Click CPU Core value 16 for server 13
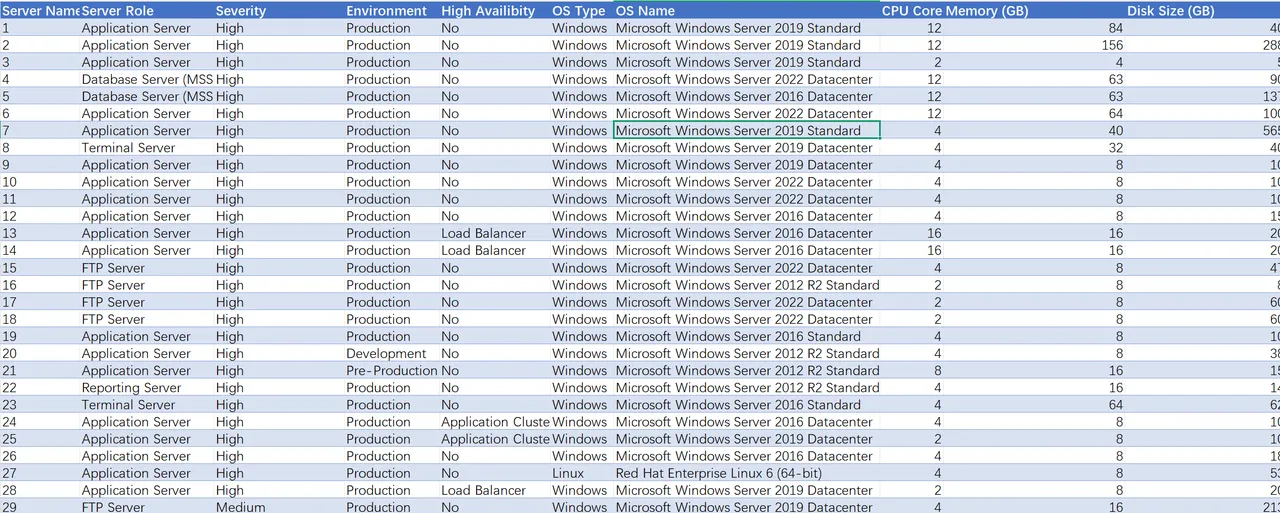 (912, 234)
